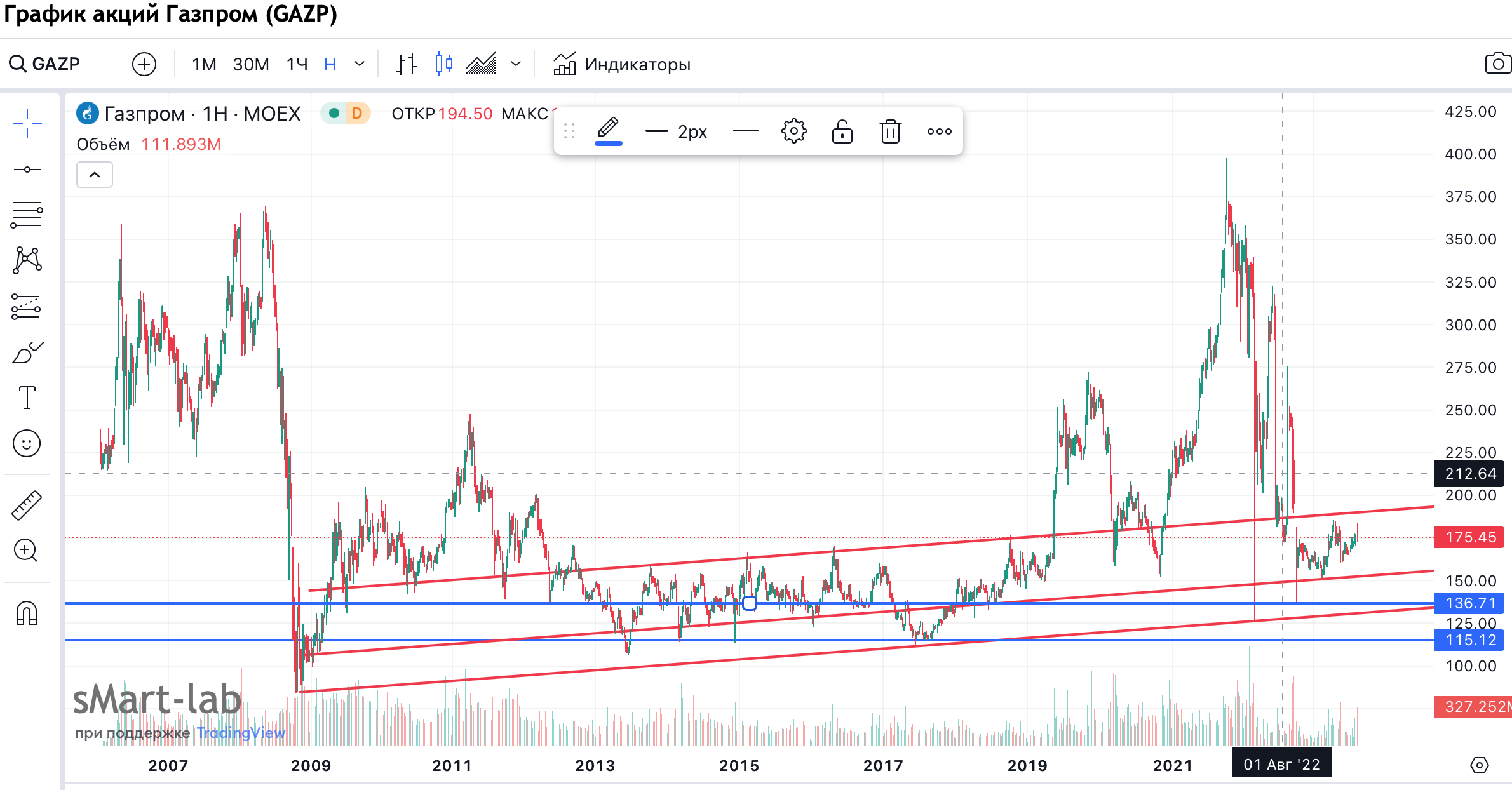Open the TradingView link
1512x790 pixels.
(x=241, y=733)
